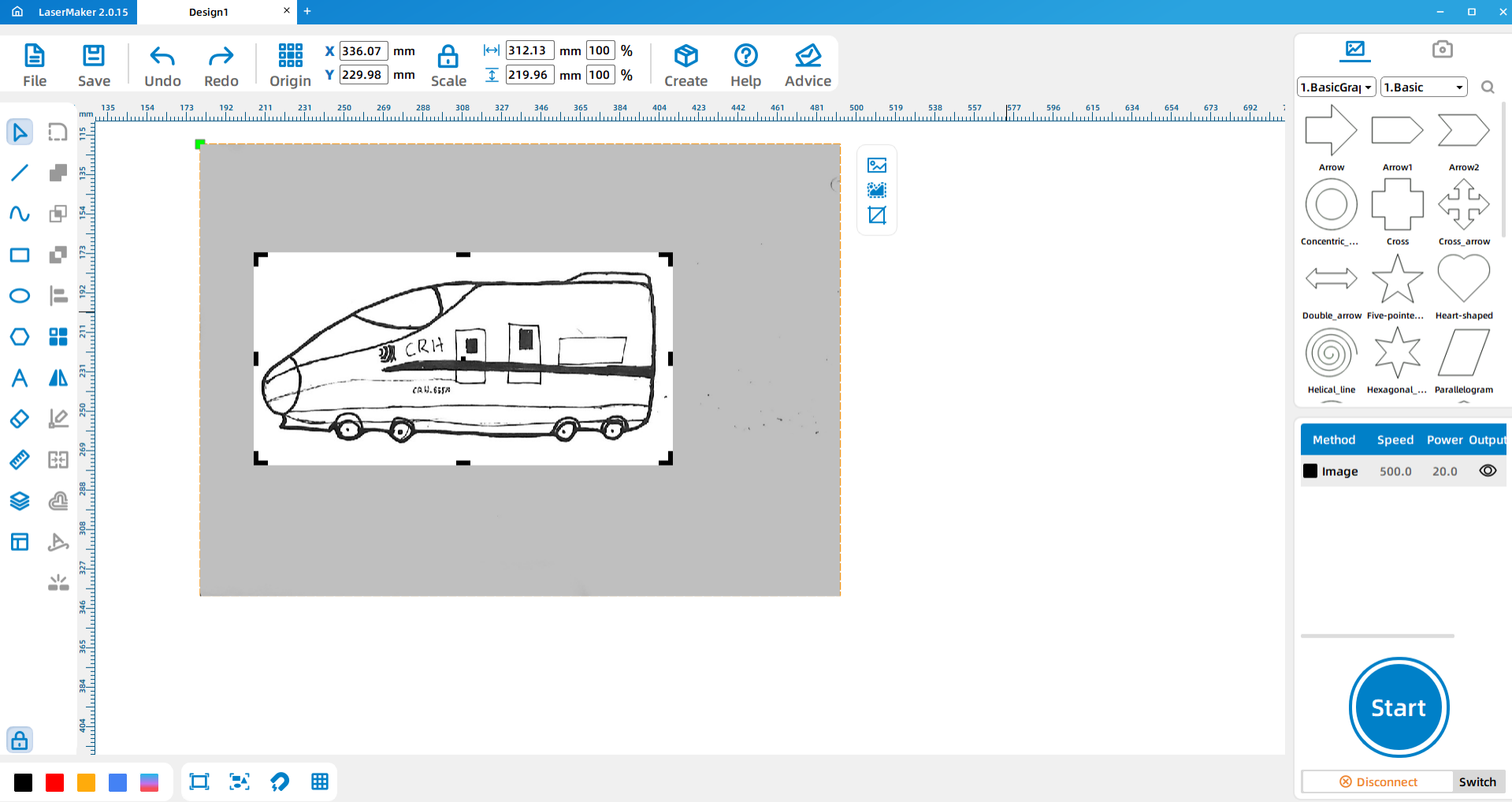Expand the 1.BasicGraphics category dropdown
Image resolution: width=1512 pixels, height=802 pixels.
click(1336, 87)
